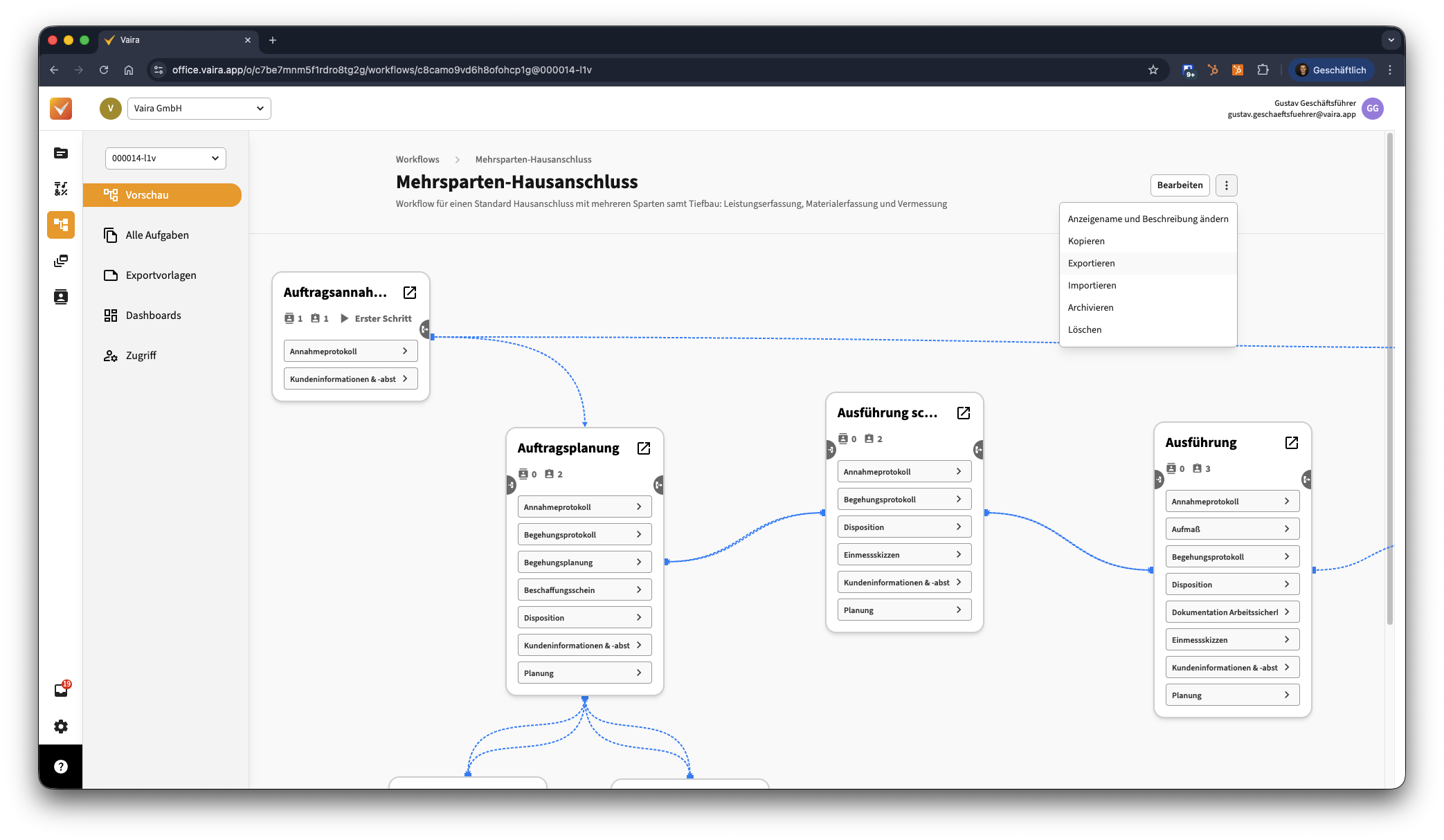Open Auftragsplanung step in new view icon
Image resolution: width=1444 pixels, height=840 pixels.
tap(644, 448)
